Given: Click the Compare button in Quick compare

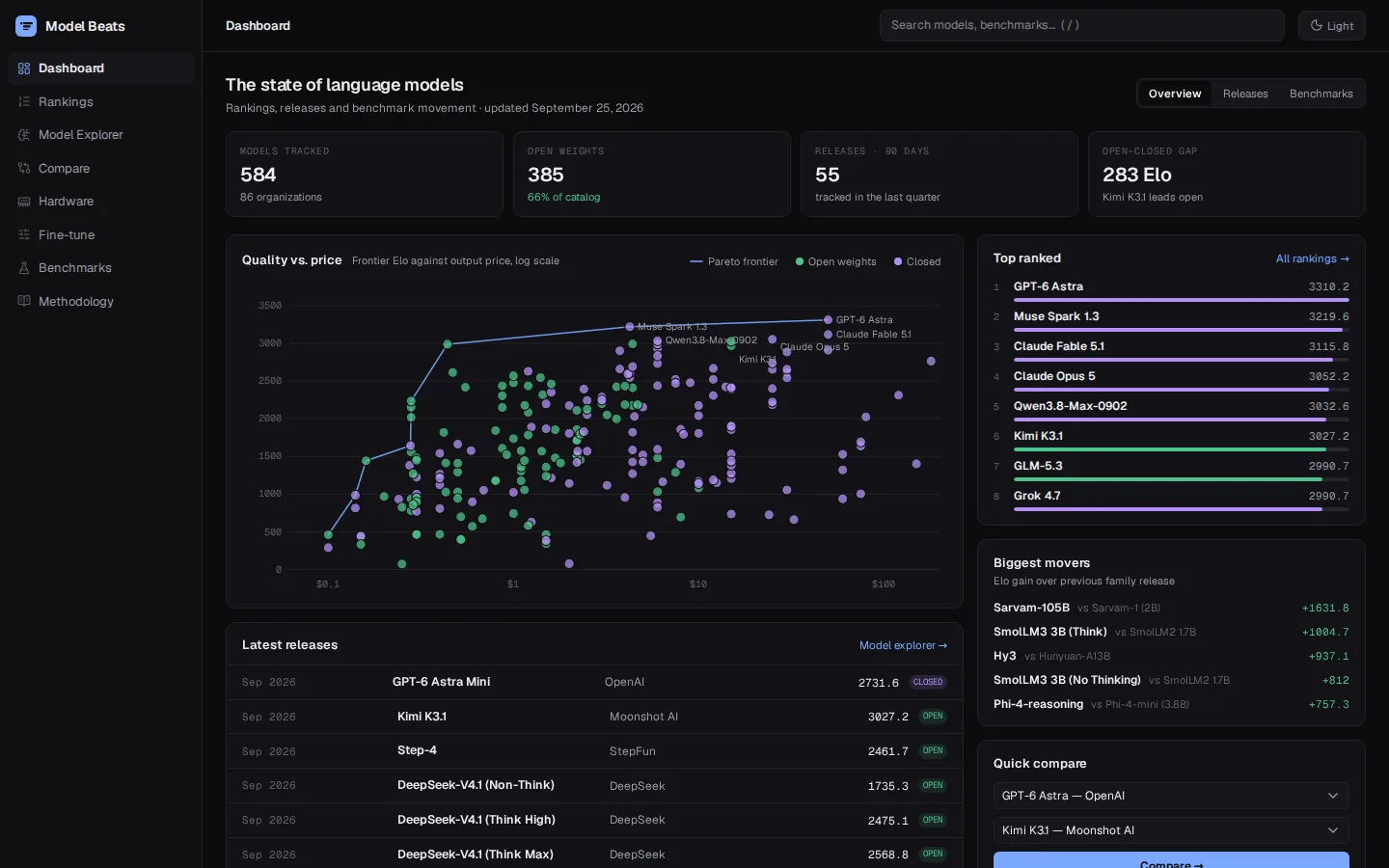Looking at the screenshot, I should click(1171, 861).
